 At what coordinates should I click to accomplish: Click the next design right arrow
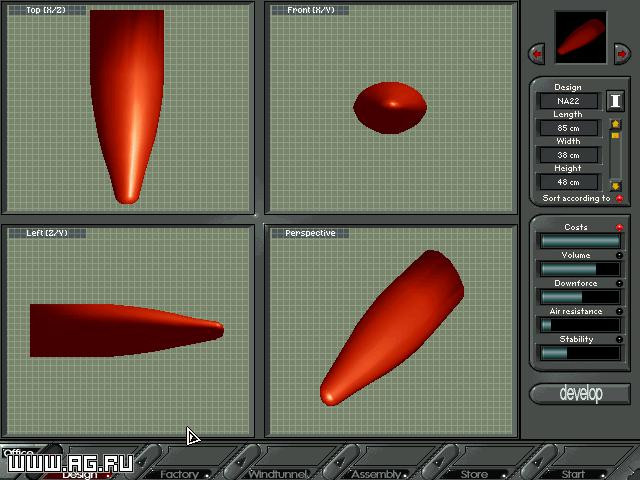point(622,53)
